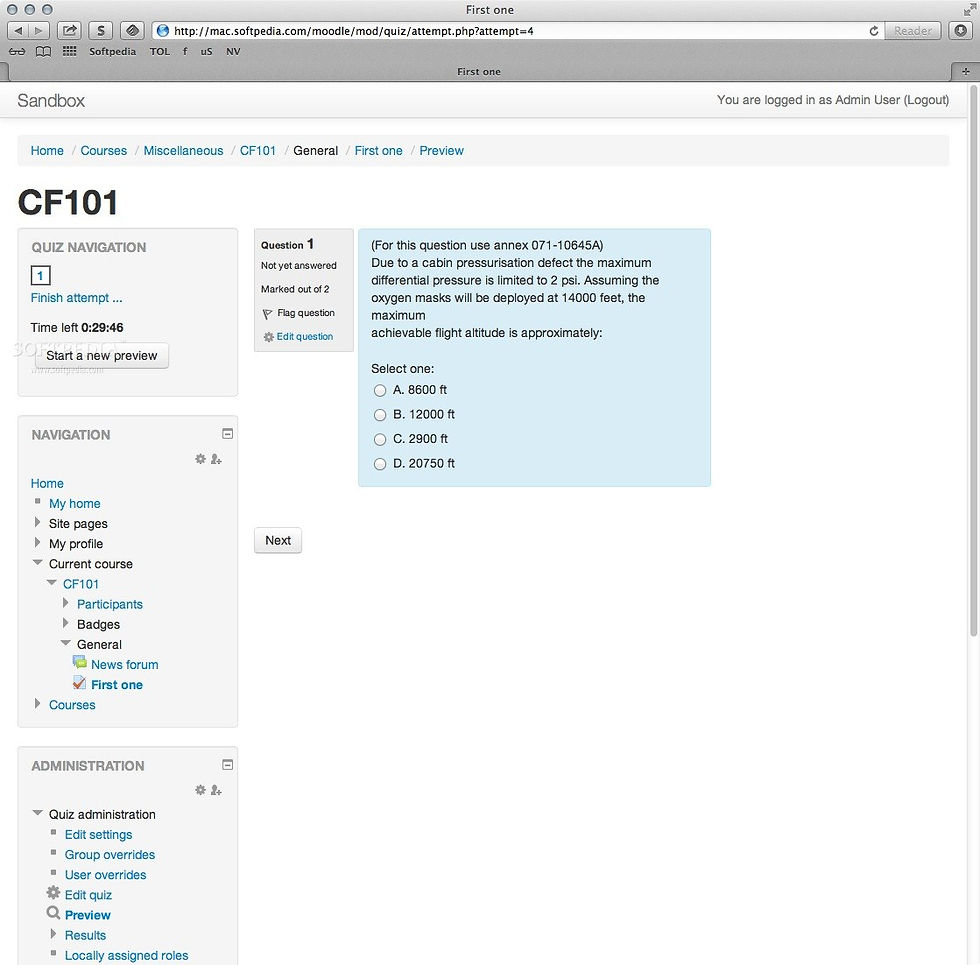Screen dimensions: 980x965
Task: Reload the page with the refresh icon
Action: coord(874,31)
